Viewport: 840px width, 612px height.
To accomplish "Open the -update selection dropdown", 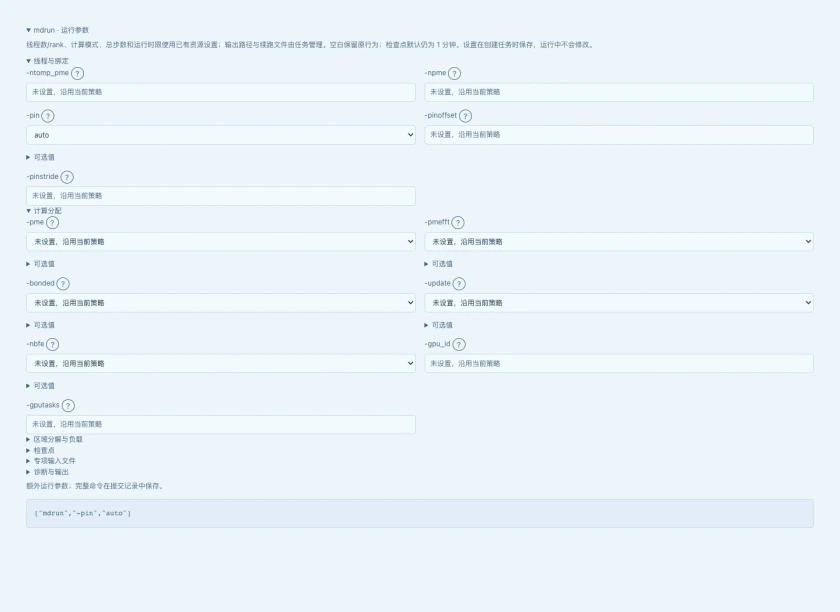I will pyautogui.click(x=619, y=303).
